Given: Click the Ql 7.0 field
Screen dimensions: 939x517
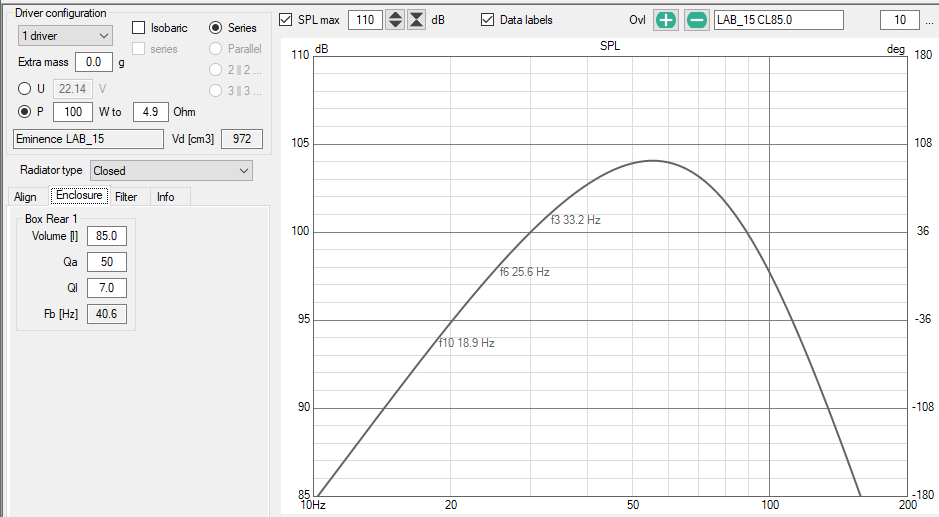Looking at the screenshot, I should point(107,288).
